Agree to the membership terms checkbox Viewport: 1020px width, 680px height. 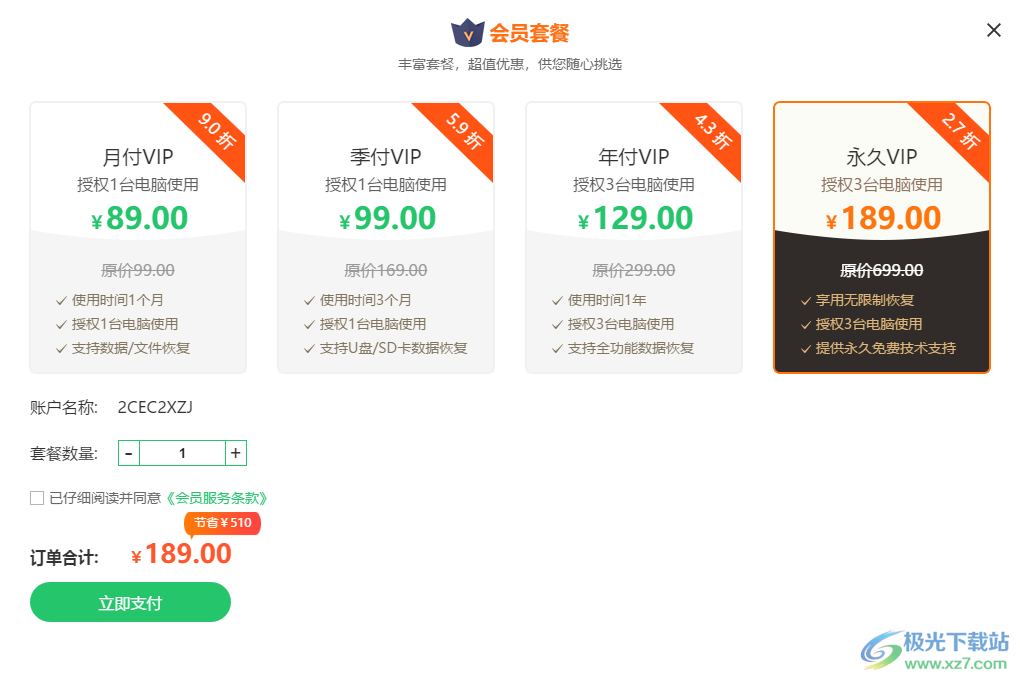(37, 498)
